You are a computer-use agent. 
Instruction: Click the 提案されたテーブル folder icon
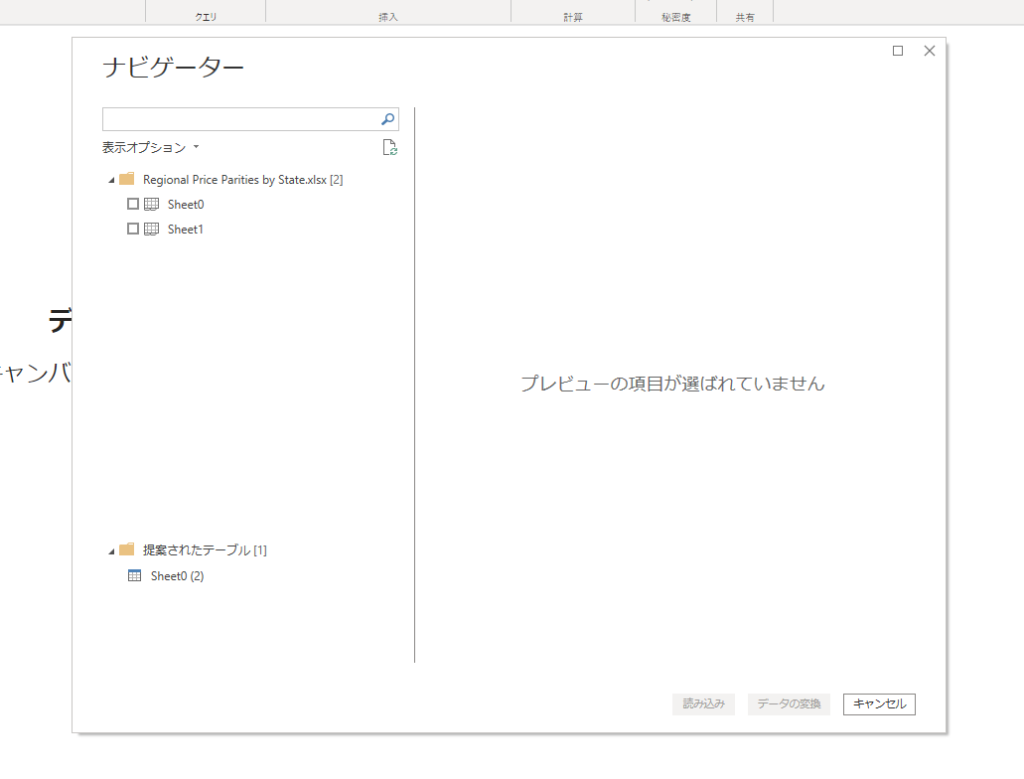tap(127, 550)
